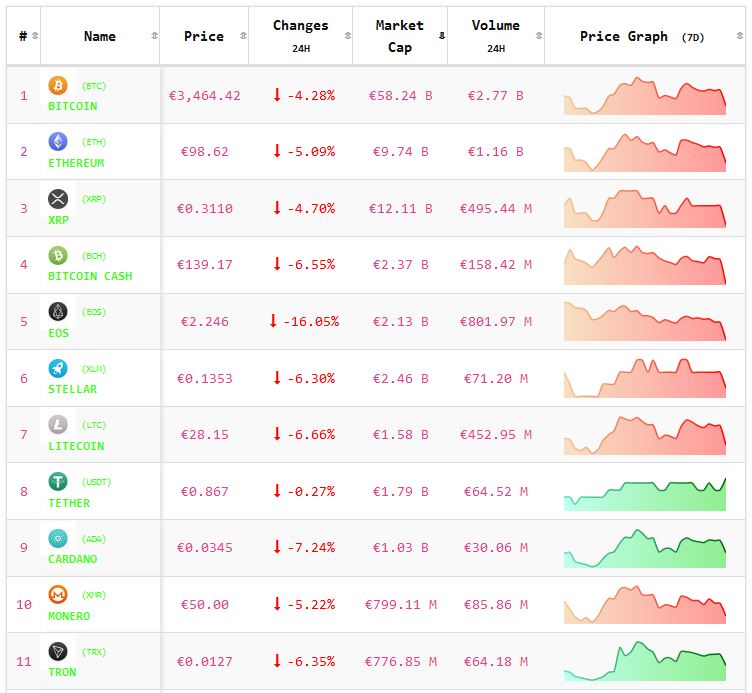Click the Tron logo icon
This screenshot has width=752, height=693.
coord(58,651)
